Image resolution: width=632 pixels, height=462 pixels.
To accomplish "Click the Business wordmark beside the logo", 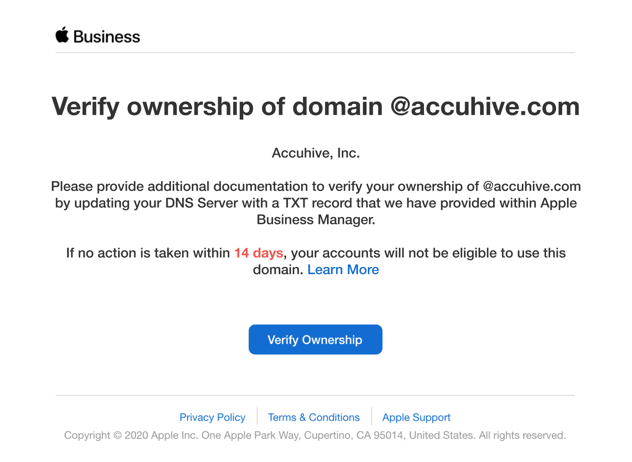I will pyautogui.click(x=107, y=37).
